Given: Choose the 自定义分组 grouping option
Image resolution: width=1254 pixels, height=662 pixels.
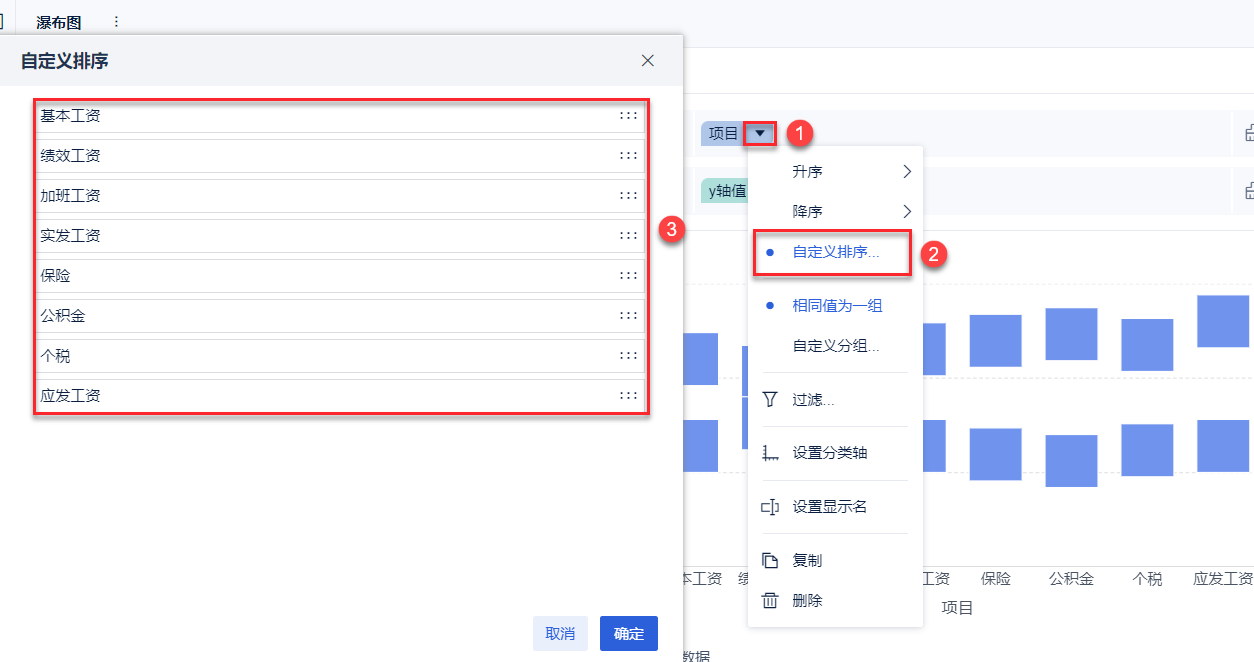Looking at the screenshot, I should pos(835,346).
